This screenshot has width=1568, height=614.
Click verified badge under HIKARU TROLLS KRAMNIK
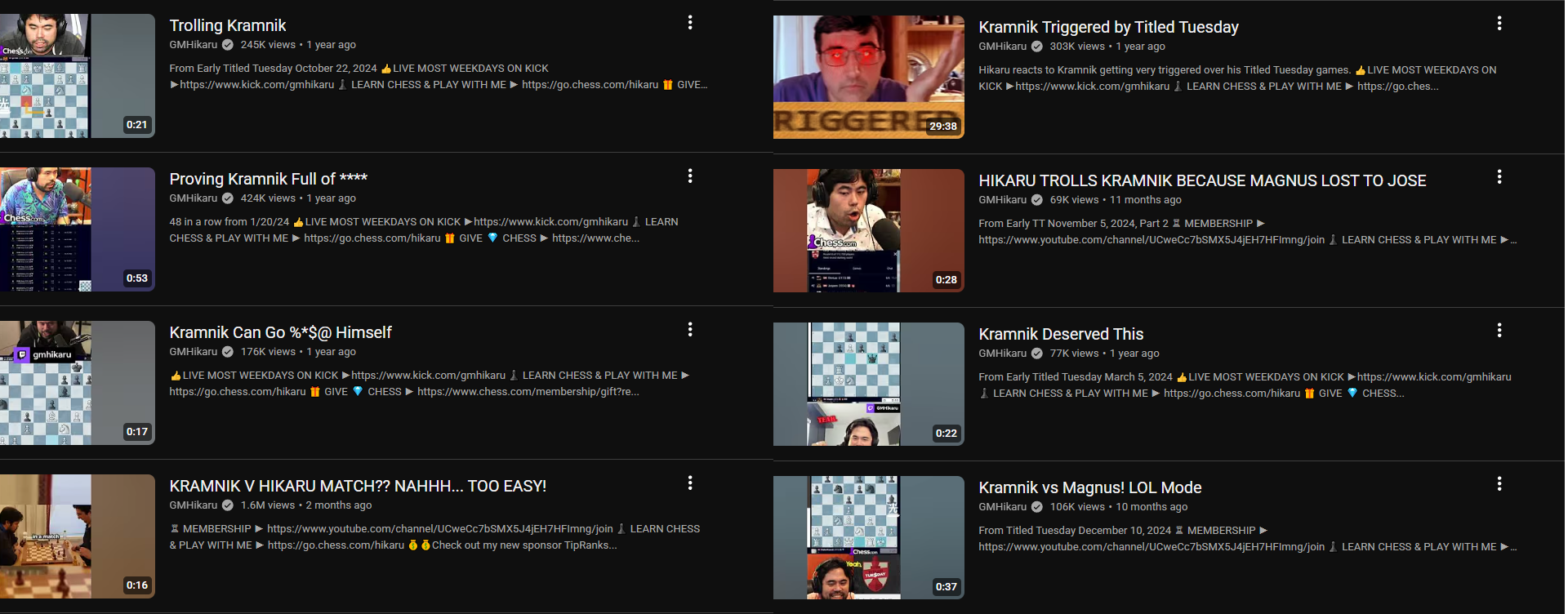1037,200
